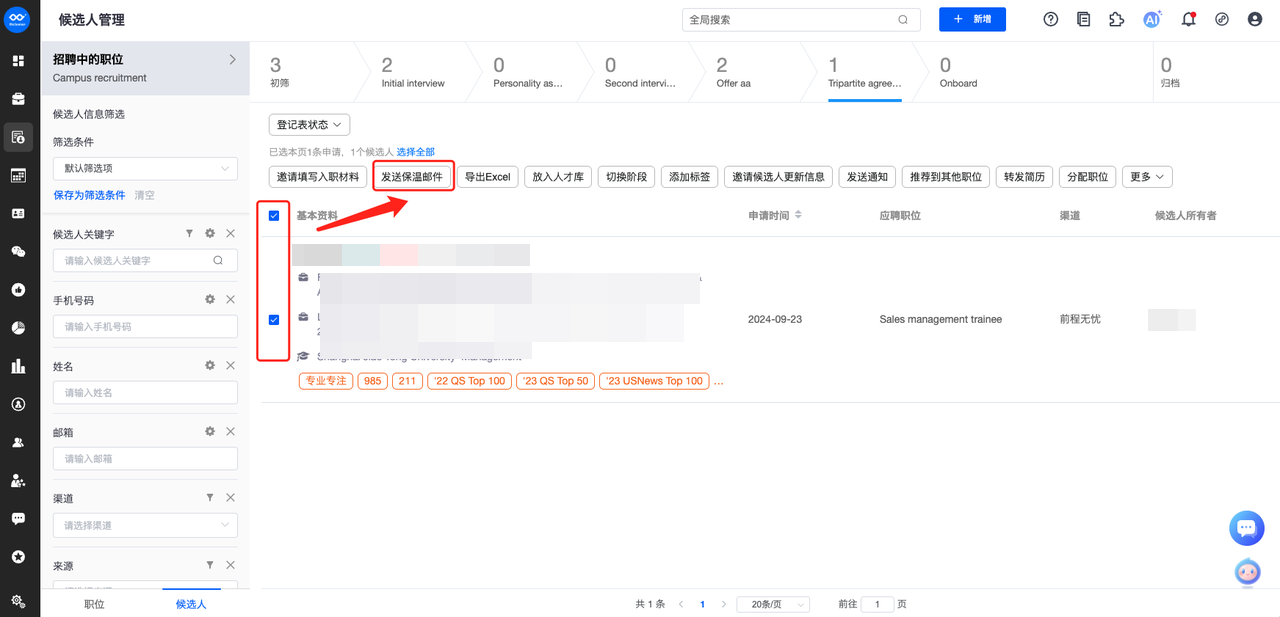
Task: Switch to the Personality assessment stage tab
Action: pyautogui.click(x=527, y=72)
